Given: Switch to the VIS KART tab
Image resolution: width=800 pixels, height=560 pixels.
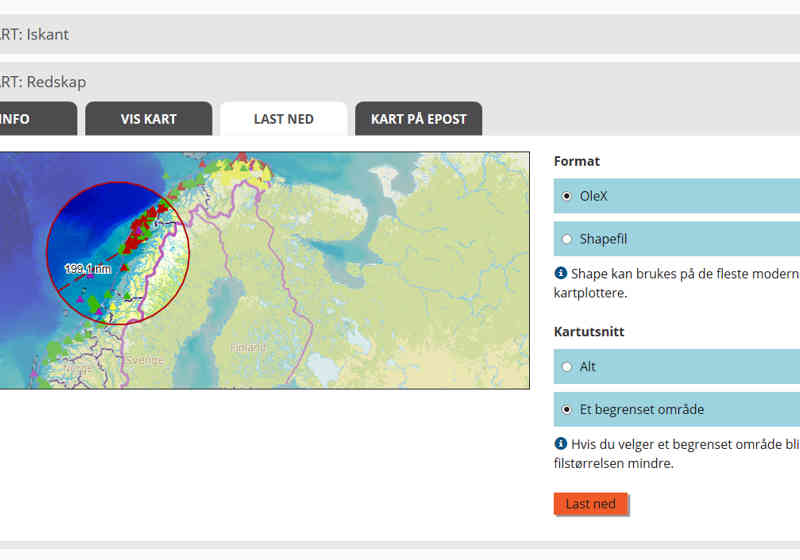Looking at the screenshot, I should 148,119.
